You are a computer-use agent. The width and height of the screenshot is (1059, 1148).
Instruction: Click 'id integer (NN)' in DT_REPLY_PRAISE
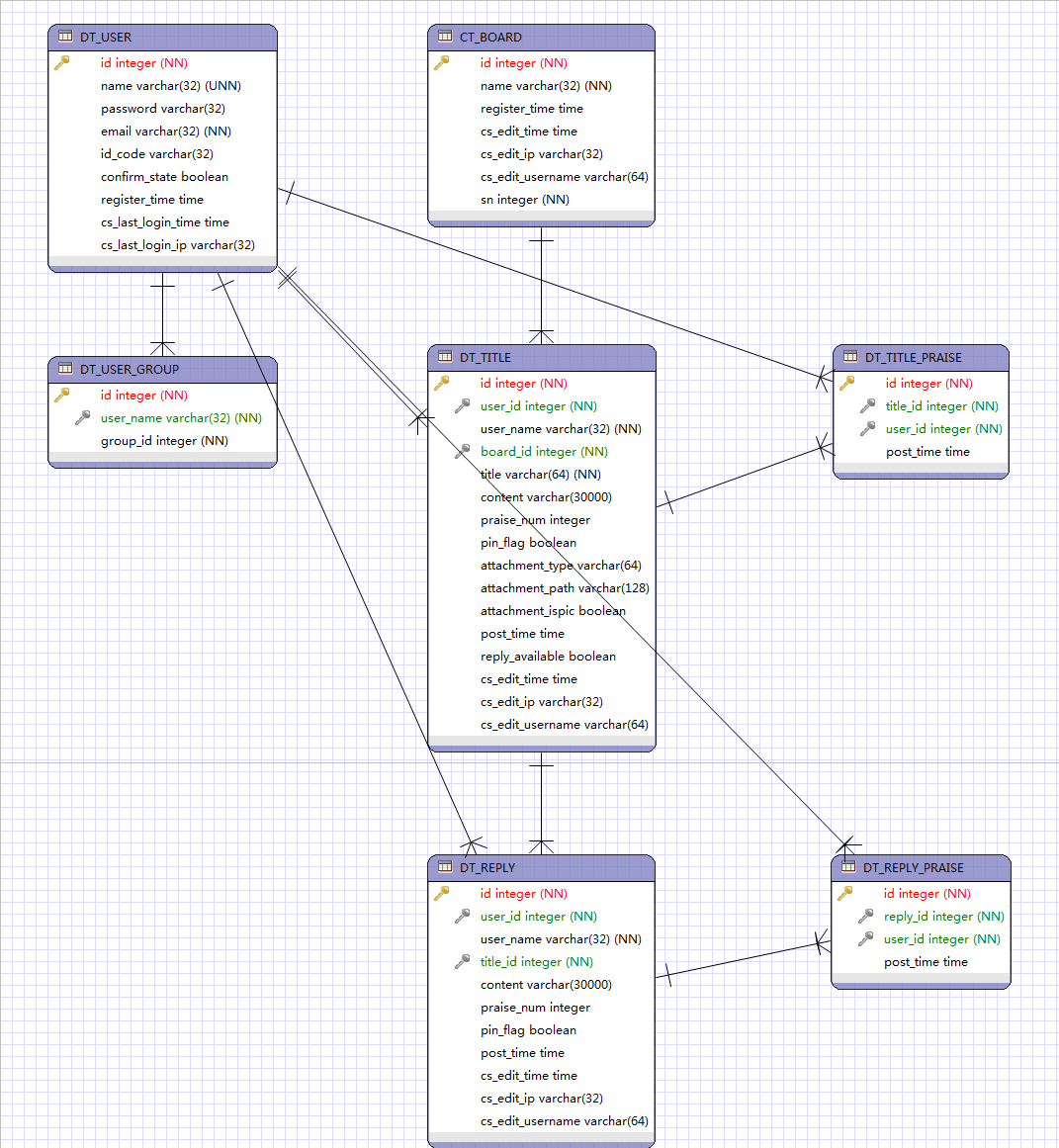(927, 893)
